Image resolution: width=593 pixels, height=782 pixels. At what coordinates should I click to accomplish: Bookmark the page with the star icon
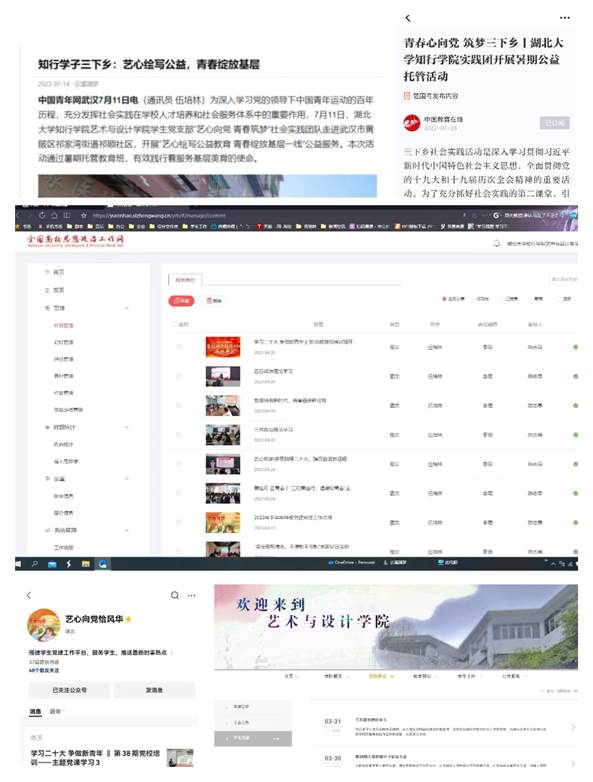[x=84, y=215]
